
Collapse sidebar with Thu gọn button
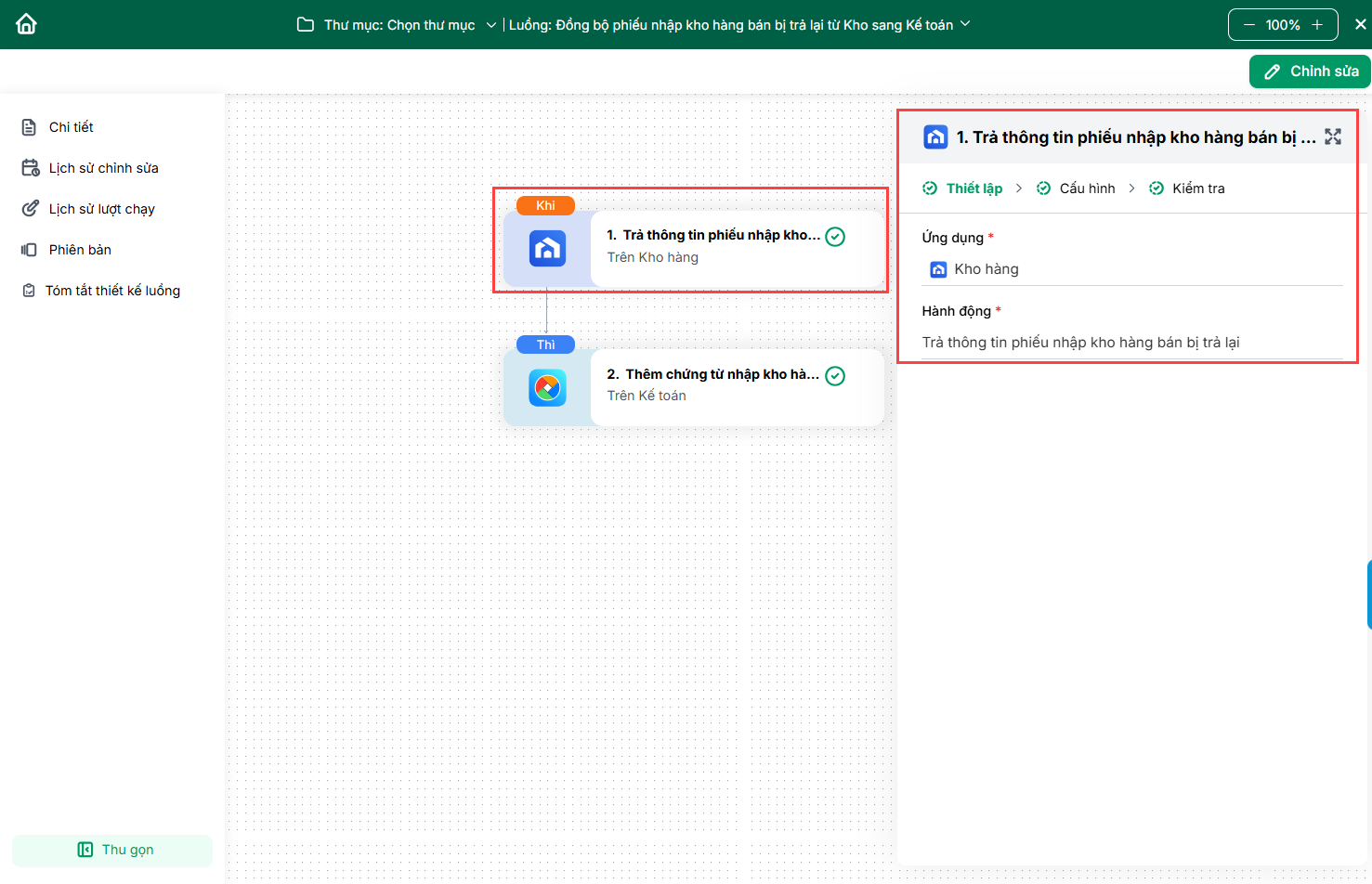tap(112, 850)
